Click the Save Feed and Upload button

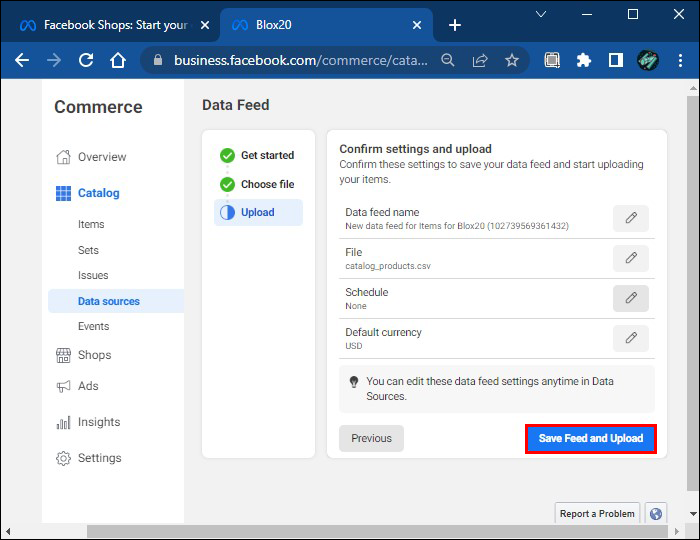coord(591,438)
